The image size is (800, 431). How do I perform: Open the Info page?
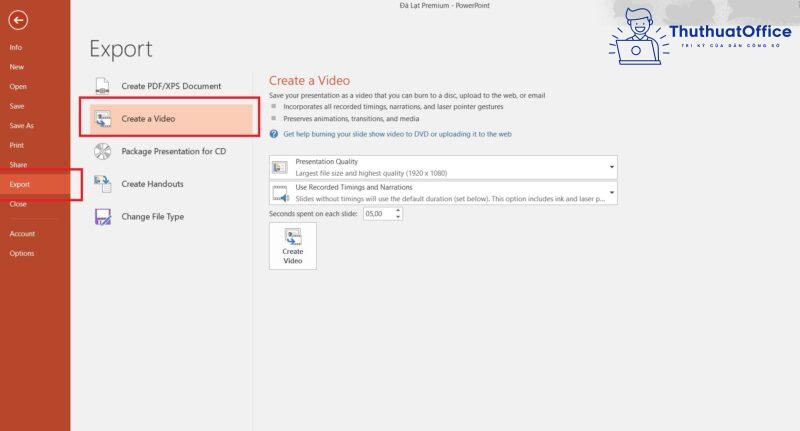16,47
